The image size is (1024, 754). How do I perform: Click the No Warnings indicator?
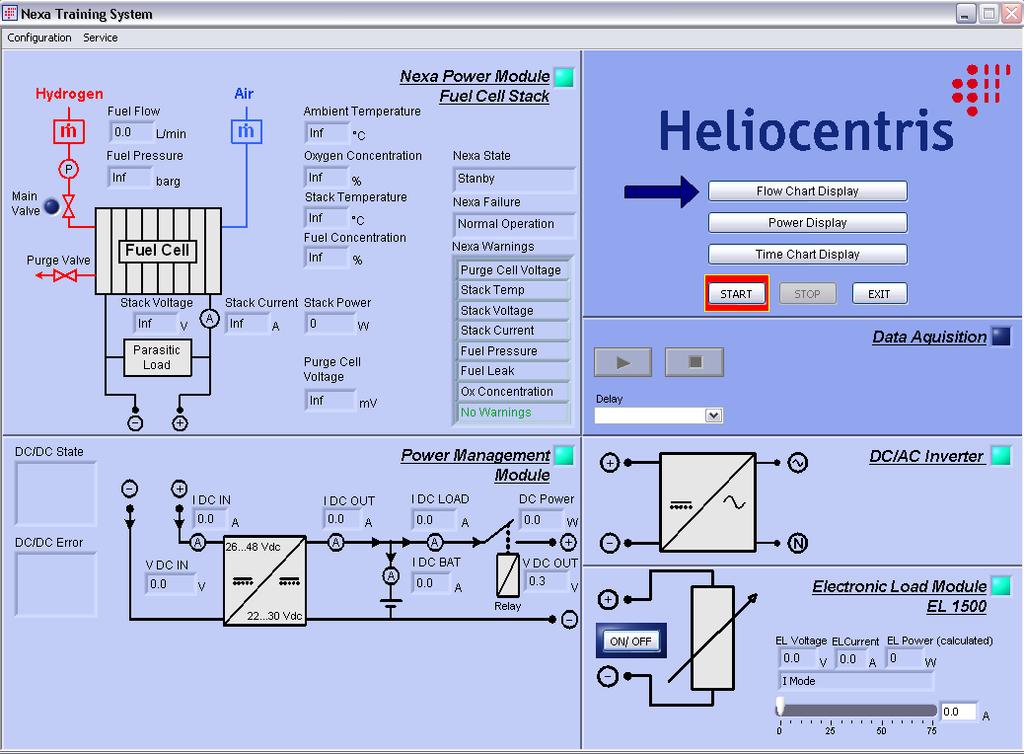coord(511,412)
